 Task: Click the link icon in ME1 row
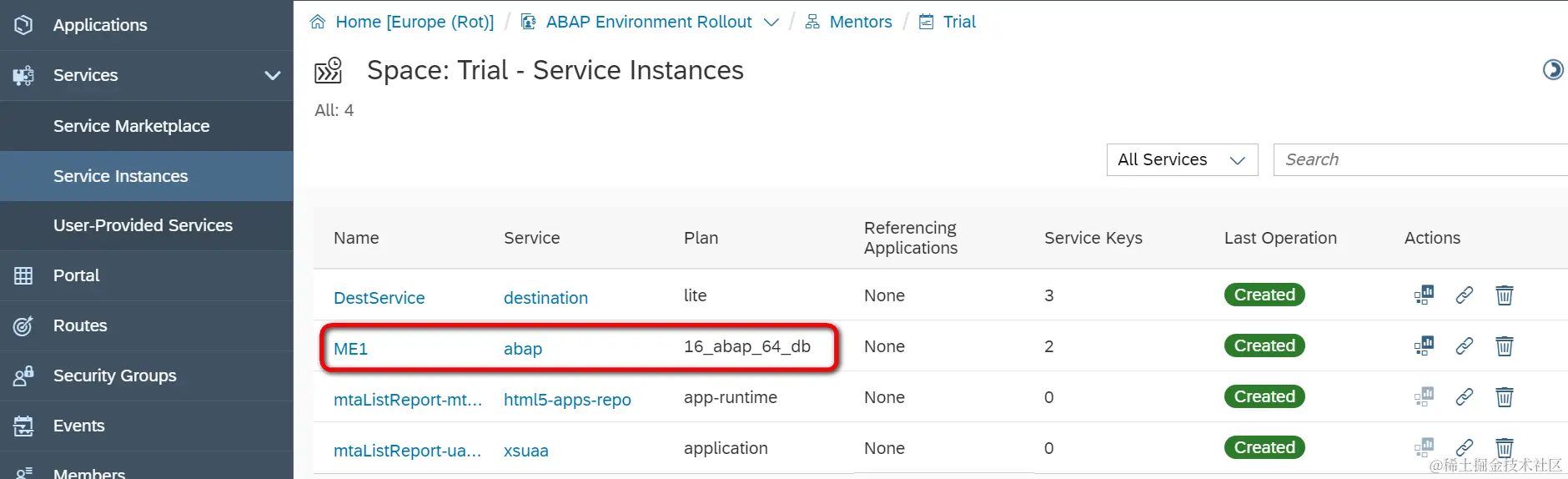pos(1464,345)
